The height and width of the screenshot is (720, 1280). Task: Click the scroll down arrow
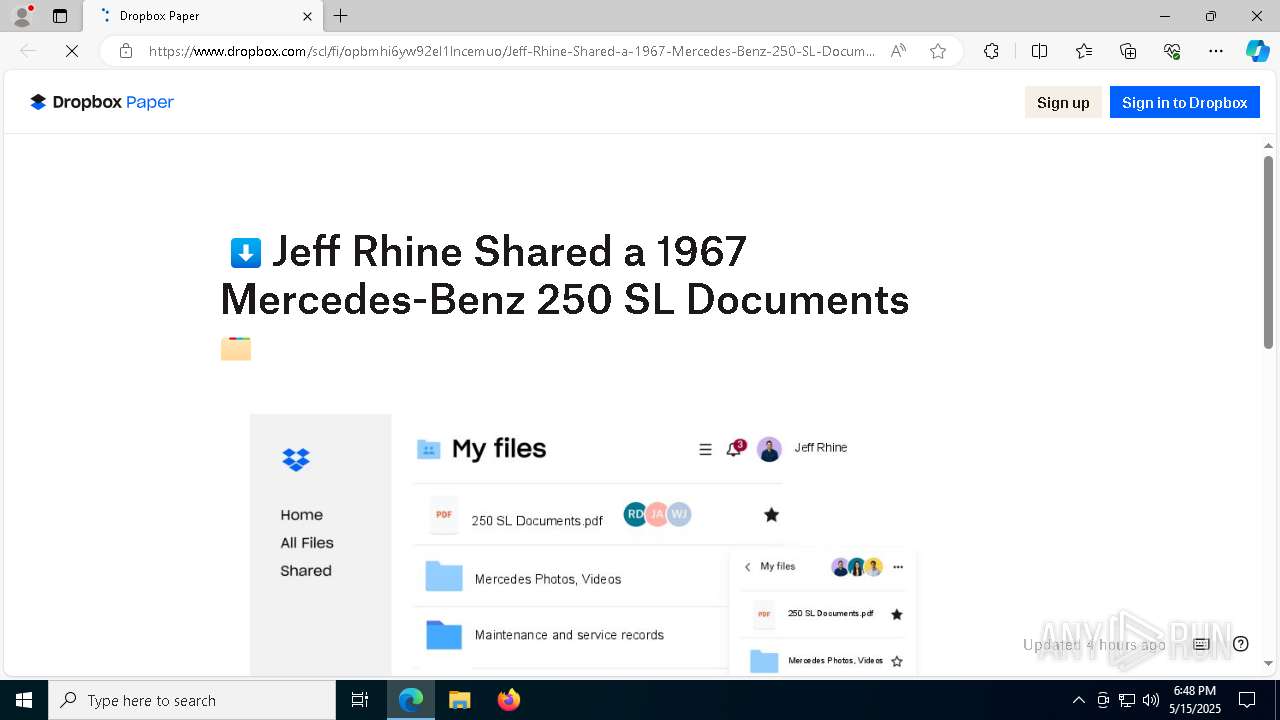coord(1268,664)
